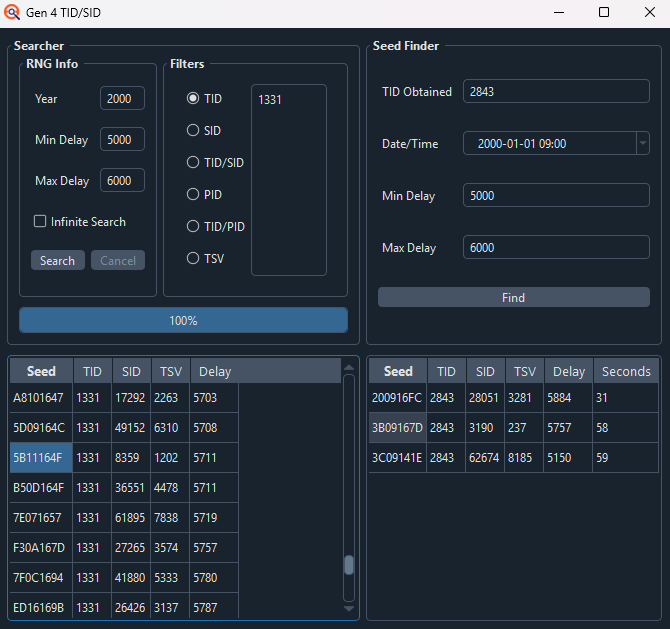Select seed ED16169B in searcher results

coord(41,607)
